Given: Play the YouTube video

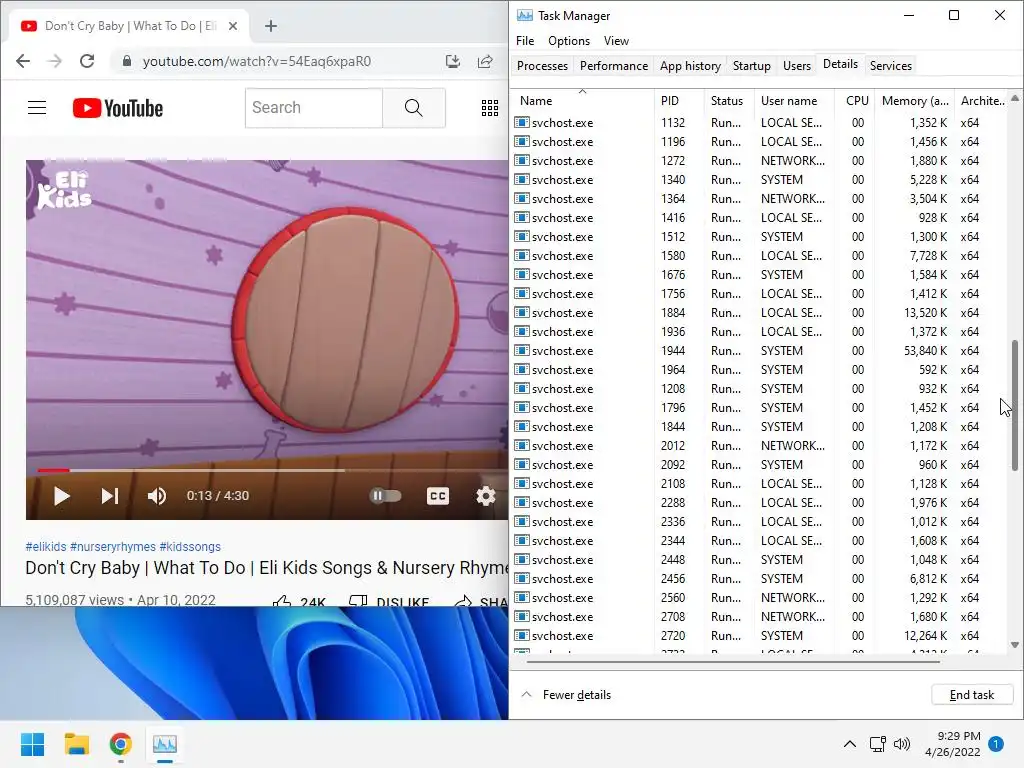Looking at the screenshot, I should pyautogui.click(x=61, y=496).
